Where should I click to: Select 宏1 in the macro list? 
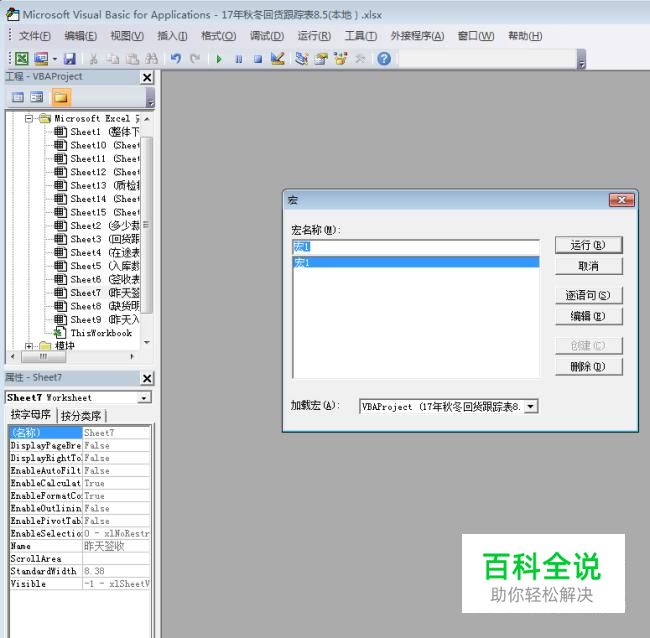pyautogui.click(x=416, y=262)
